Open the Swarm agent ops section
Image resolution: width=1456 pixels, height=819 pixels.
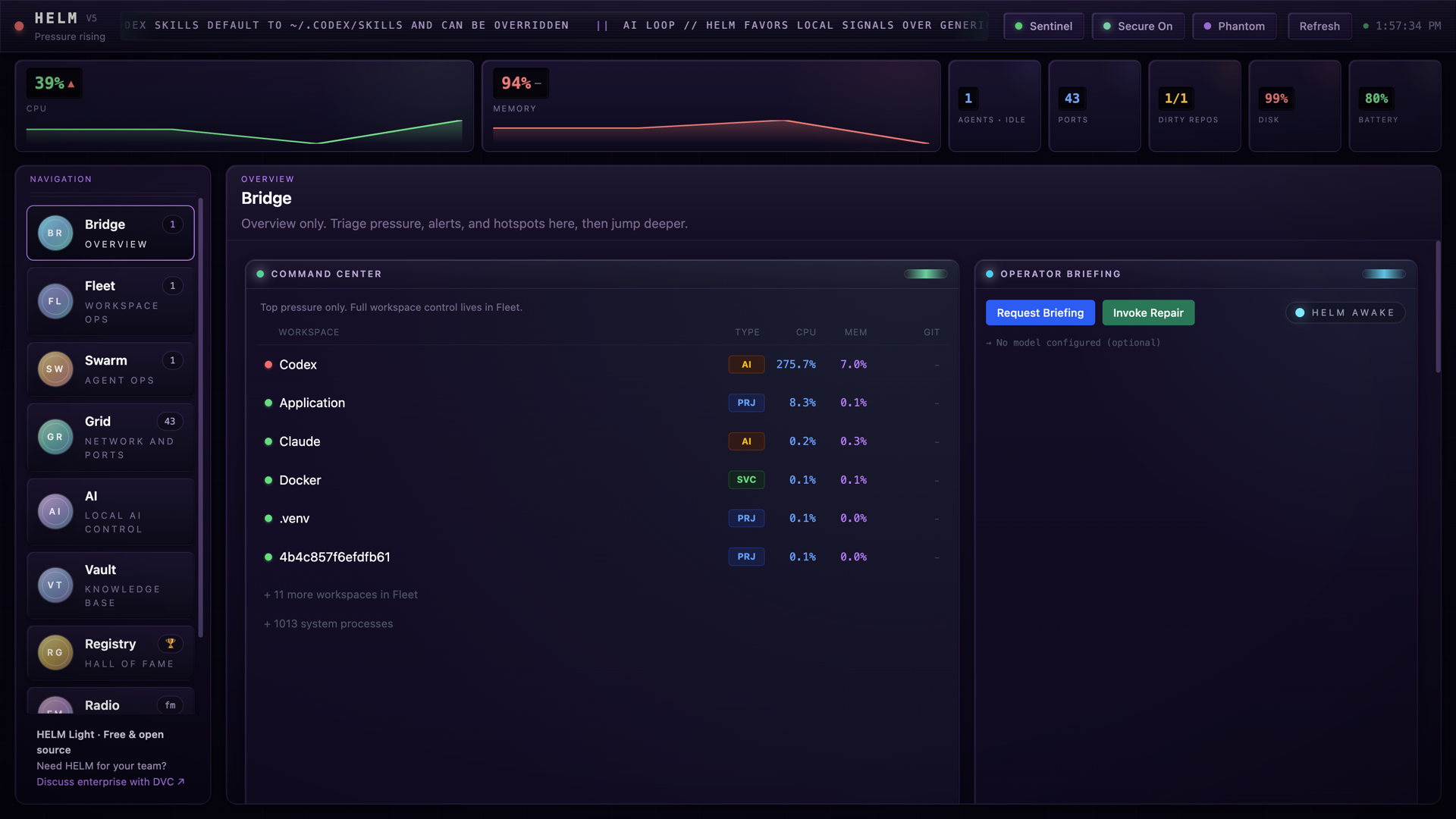point(111,369)
